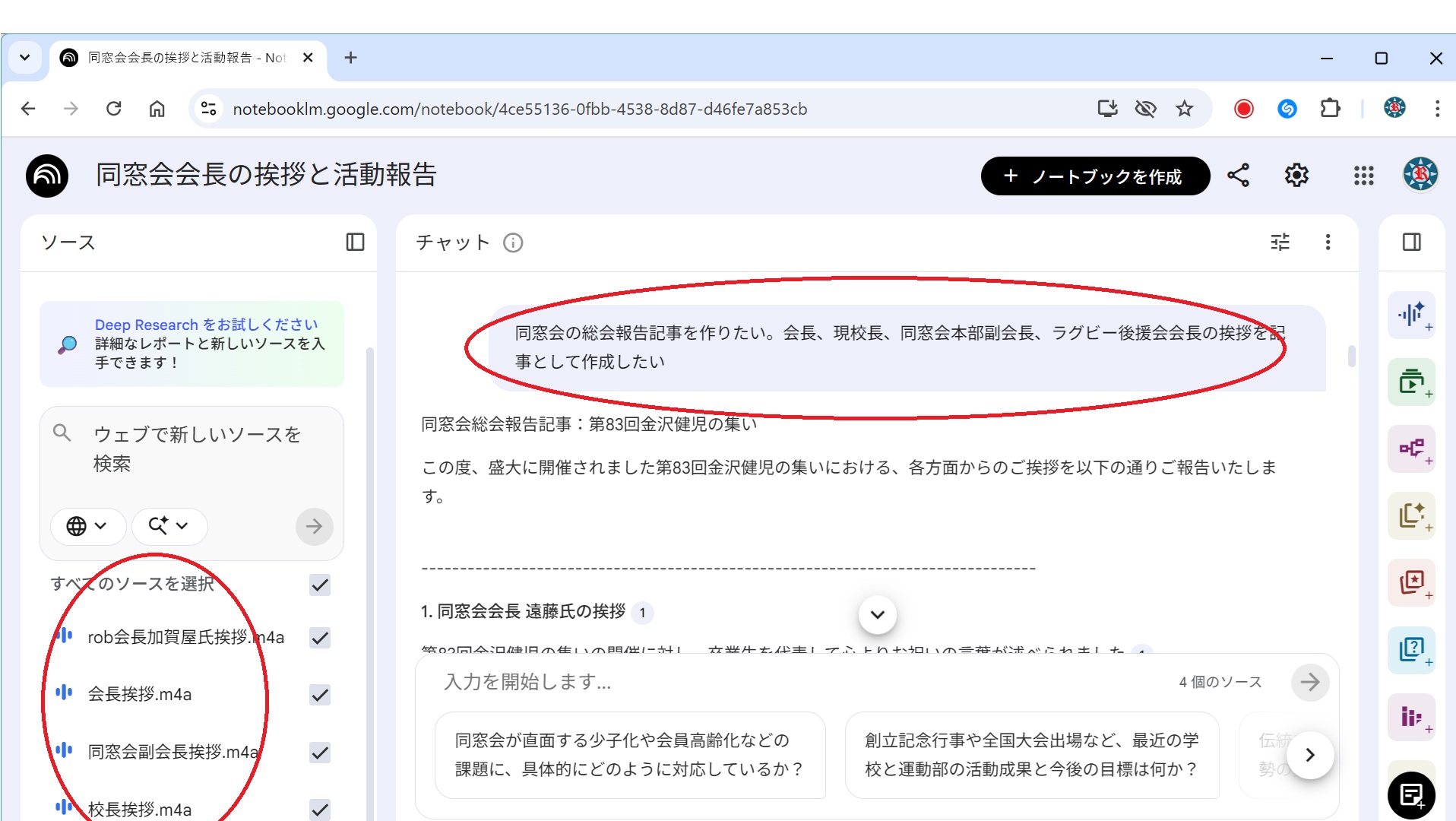Collapse the sources panel
The image size is (1456, 821).
coord(355,242)
